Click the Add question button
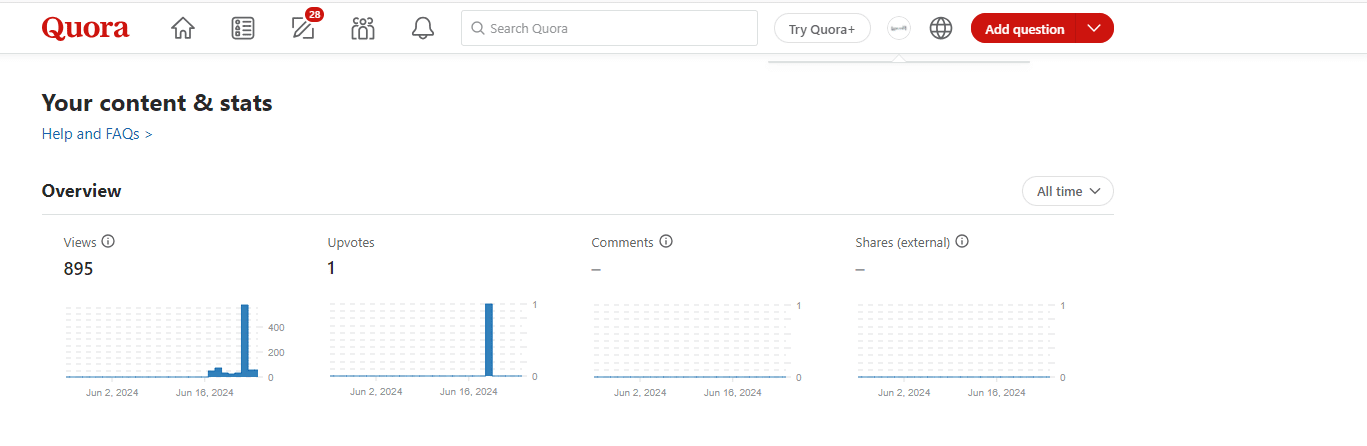1367x446 pixels. [x=1024, y=29]
